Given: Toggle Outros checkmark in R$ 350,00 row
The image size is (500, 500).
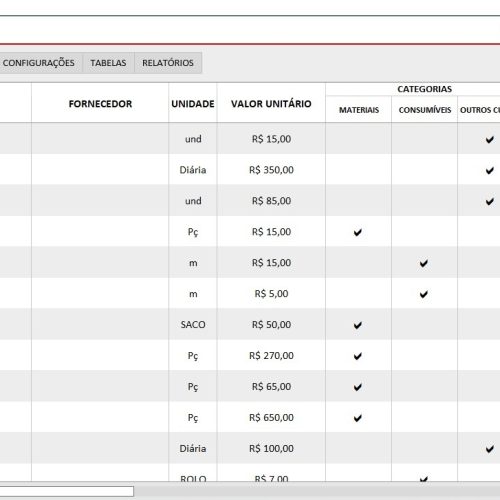Looking at the screenshot, I should coord(490,170).
